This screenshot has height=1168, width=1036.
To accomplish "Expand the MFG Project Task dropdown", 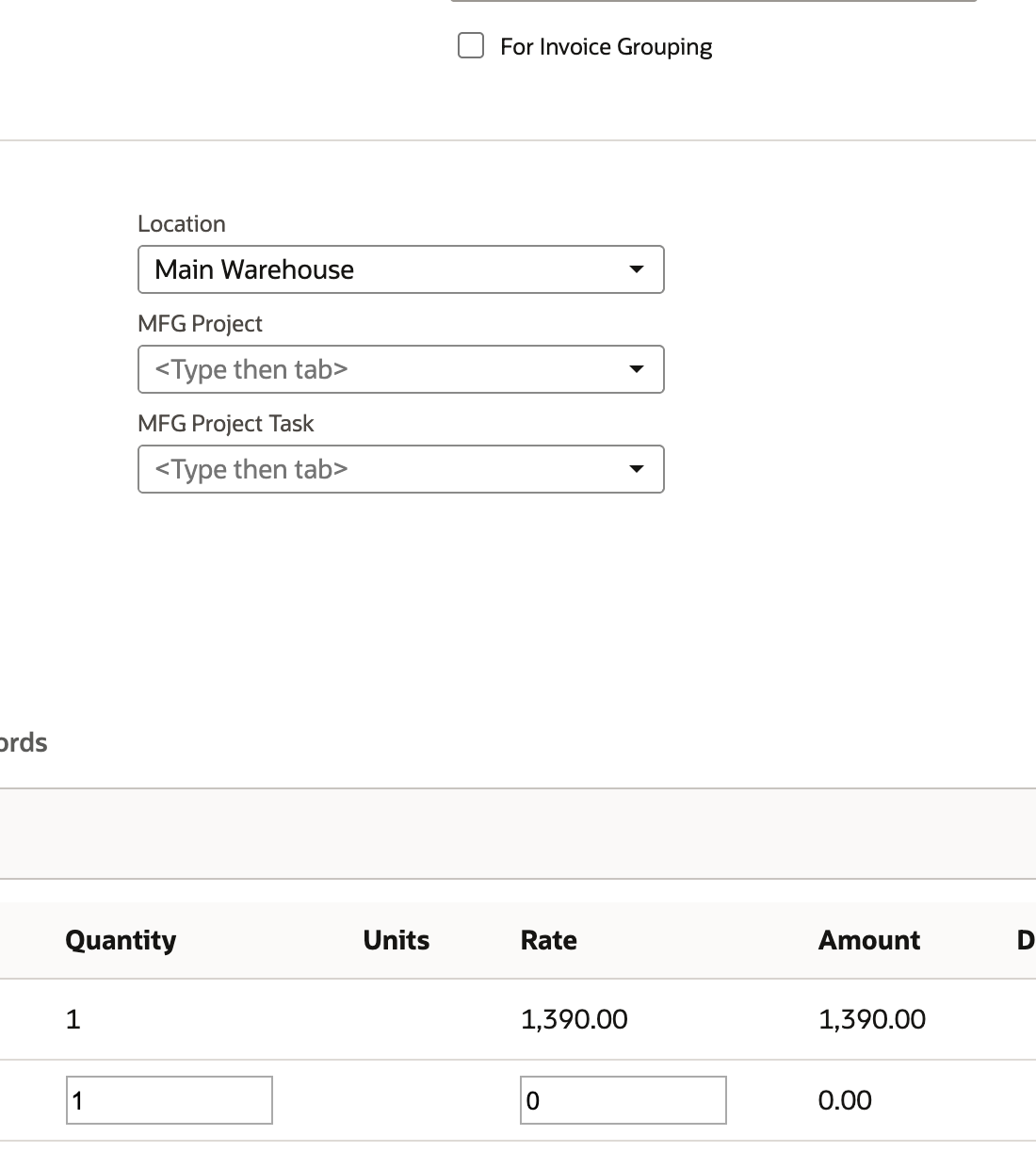I will pyautogui.click(x=401, y=469).
